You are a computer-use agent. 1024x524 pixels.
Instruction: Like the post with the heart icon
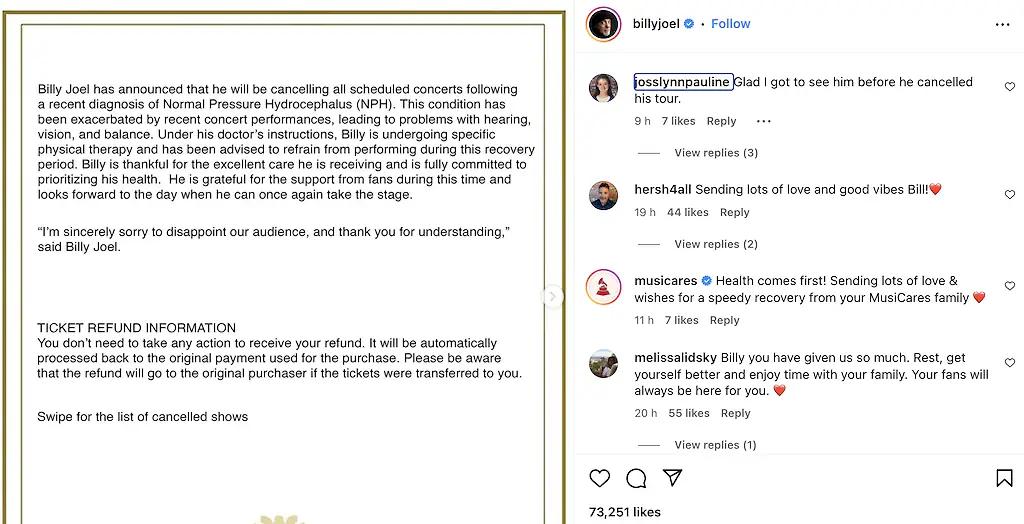point(600,478)
